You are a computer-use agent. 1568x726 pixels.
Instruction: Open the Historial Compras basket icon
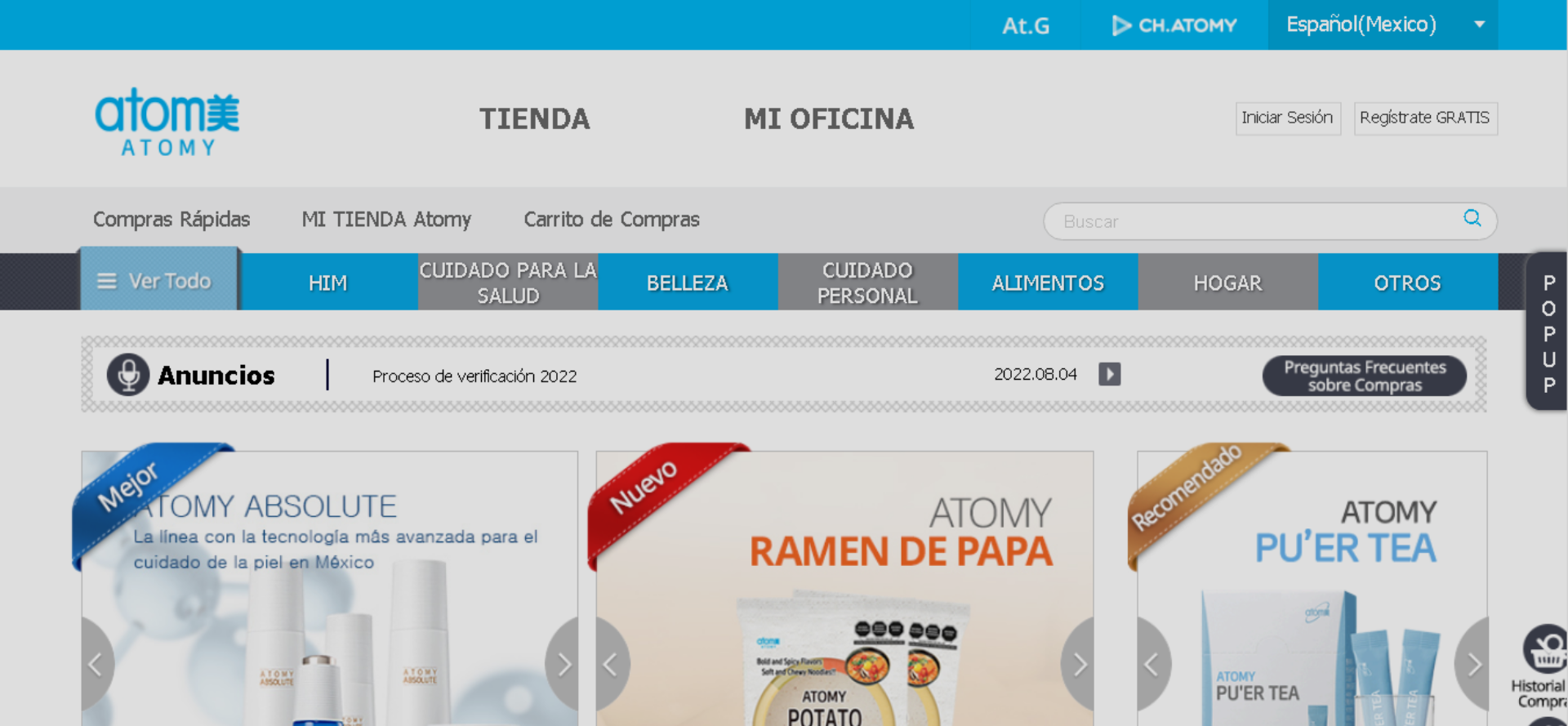1544,650
